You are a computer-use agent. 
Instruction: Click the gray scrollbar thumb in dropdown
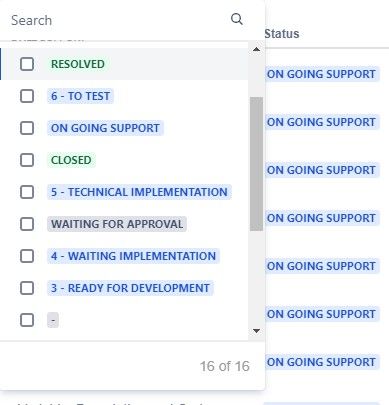point(256,164)
